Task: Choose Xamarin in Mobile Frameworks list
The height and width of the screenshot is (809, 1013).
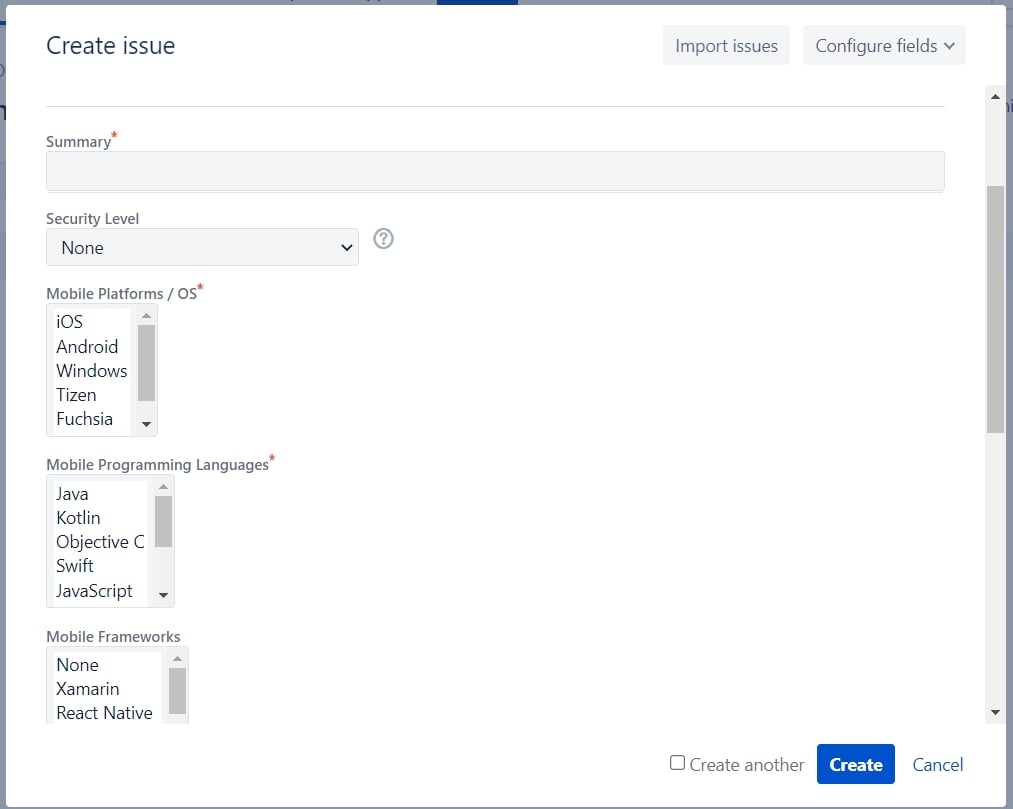Action: click(x=88, y=689)
